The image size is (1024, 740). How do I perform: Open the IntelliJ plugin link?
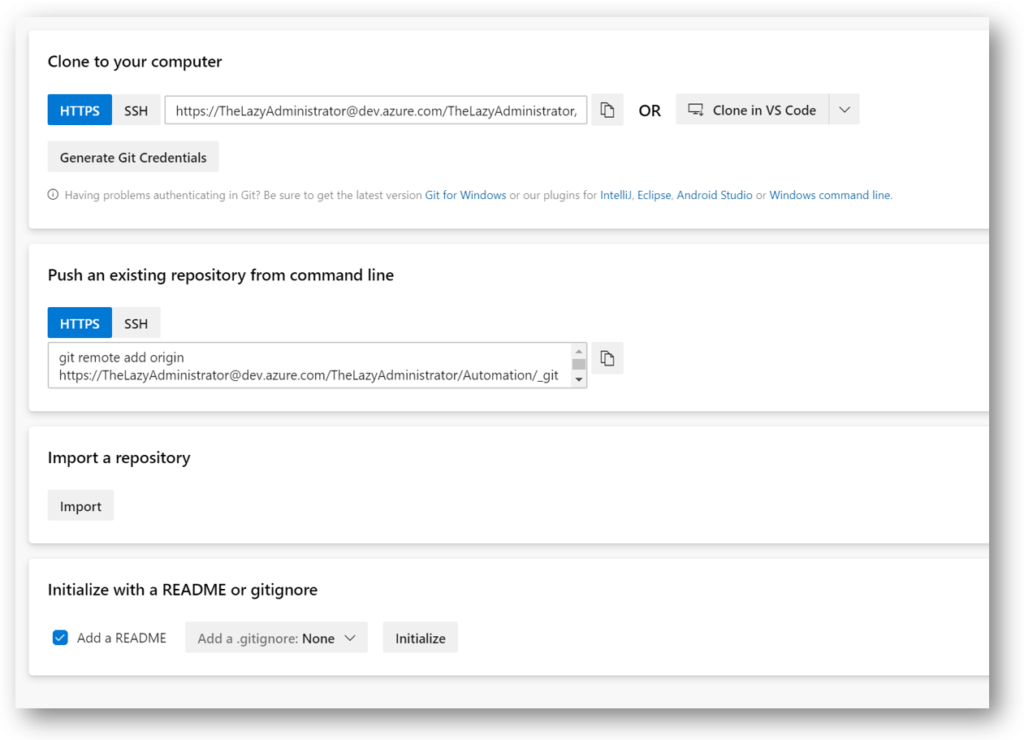pyautogui.click(x=615, y=195)
